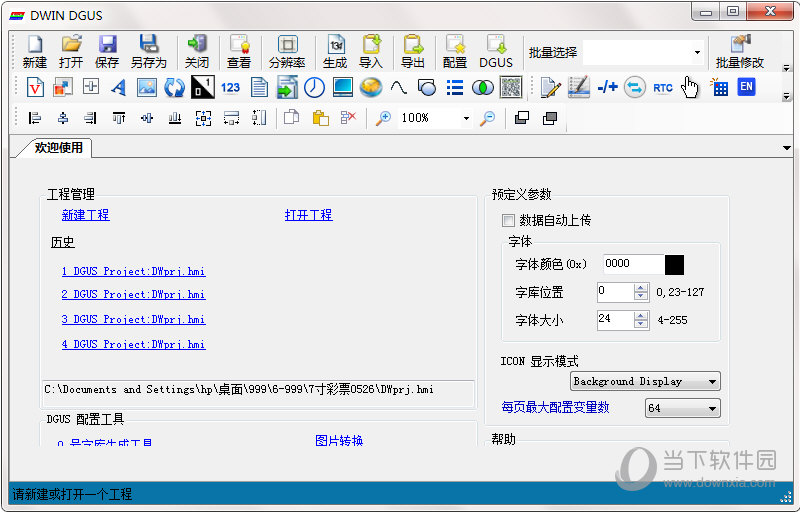
Task: Click the 批量修改 (Batch Modify) icon
Action: (x=740, y=52)
